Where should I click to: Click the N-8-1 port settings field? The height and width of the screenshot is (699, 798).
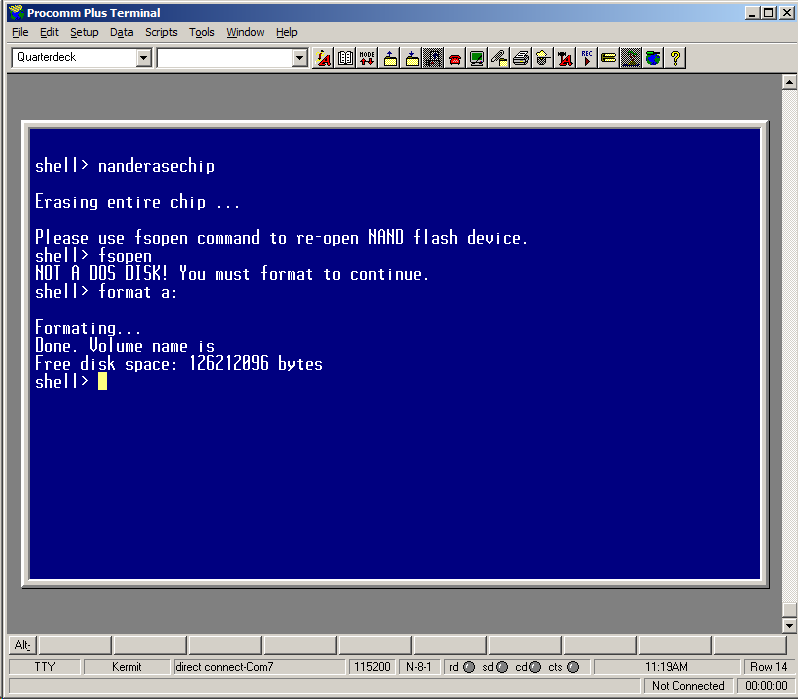[418, 666]
